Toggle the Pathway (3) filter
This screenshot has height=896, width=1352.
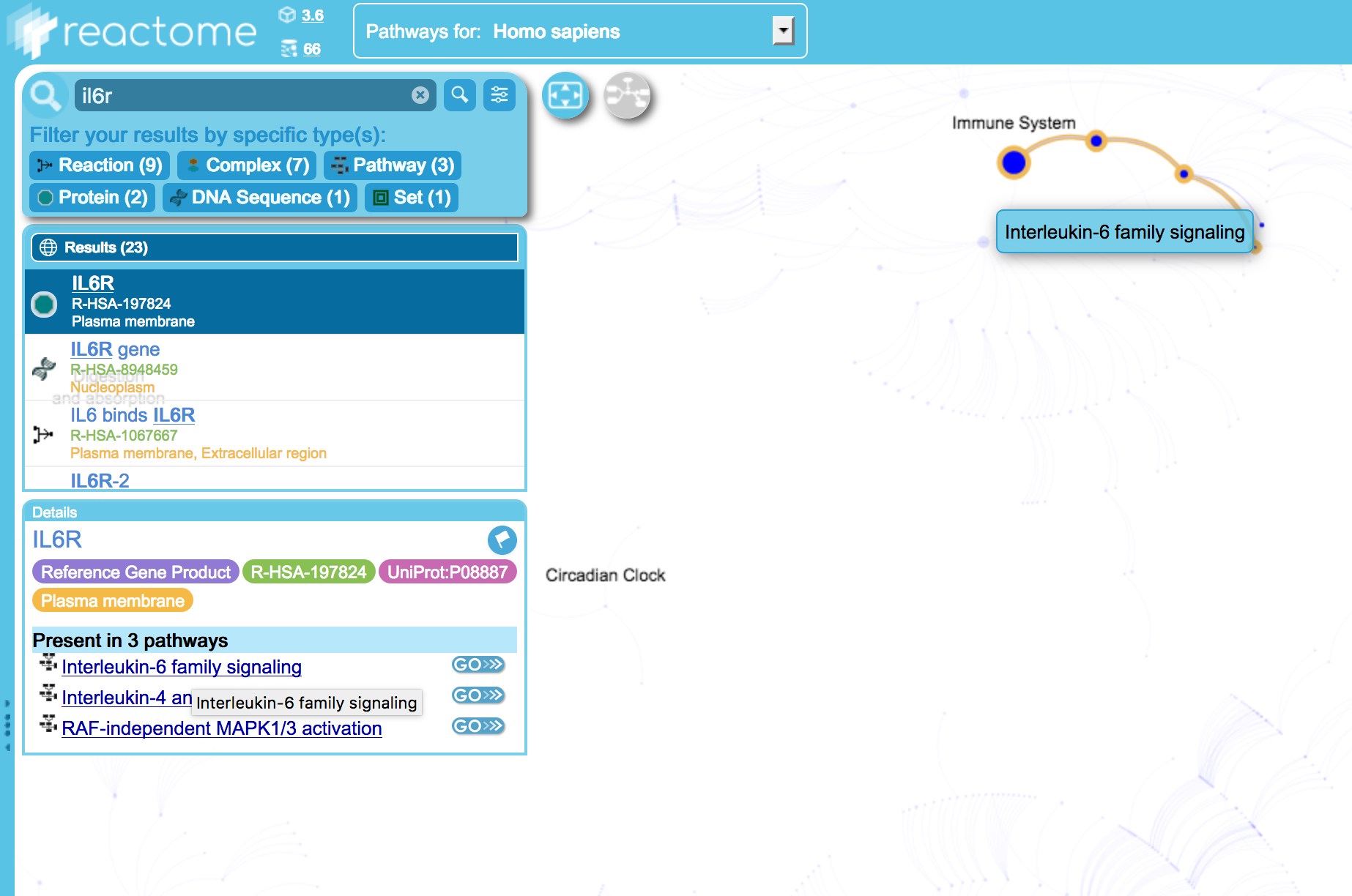[x=393, y=165]
